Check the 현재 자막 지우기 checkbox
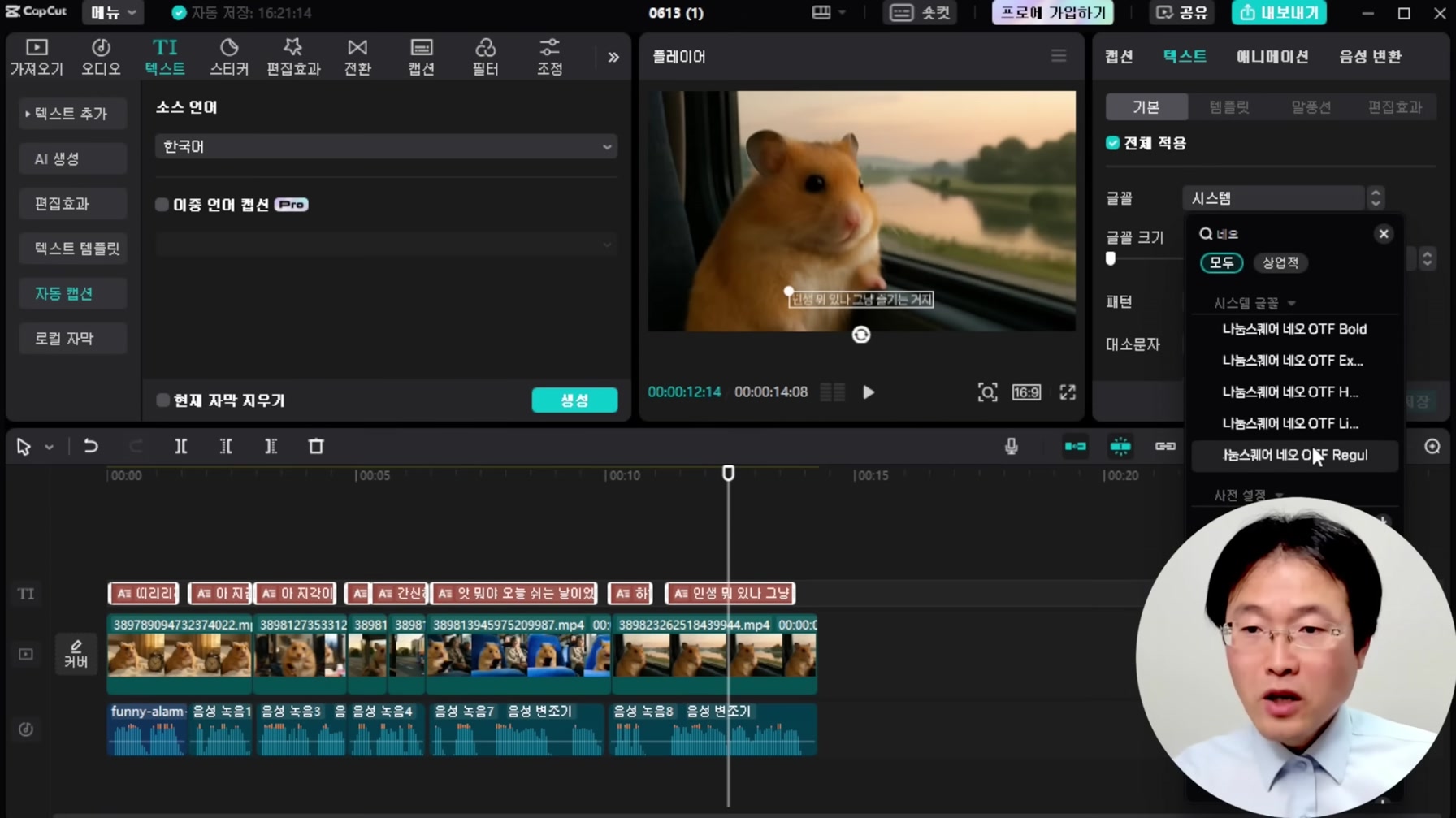Screen dimensions: 1456x818 [x=162, y=400]
